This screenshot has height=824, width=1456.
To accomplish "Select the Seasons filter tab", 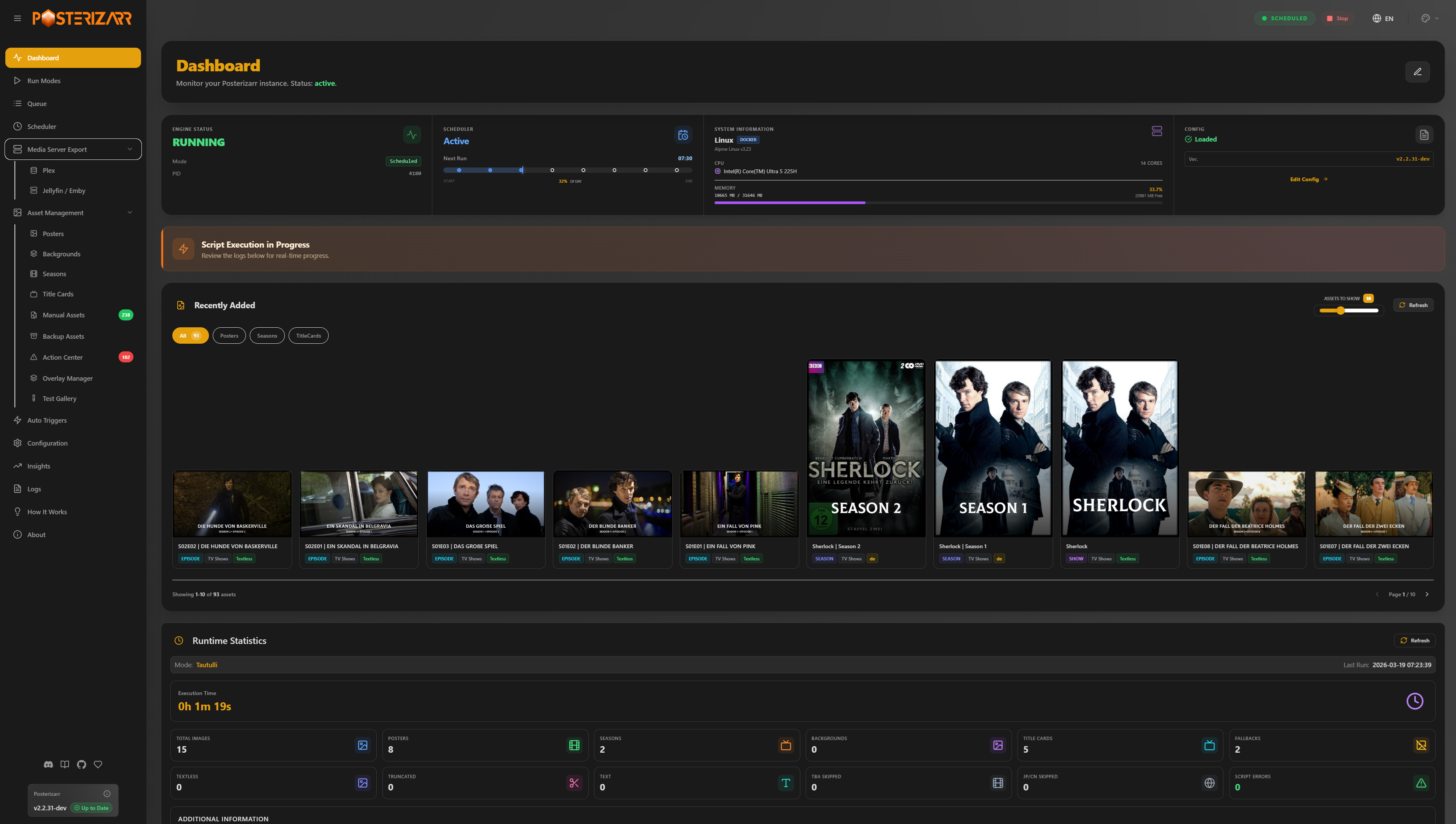I will (267, 336).
